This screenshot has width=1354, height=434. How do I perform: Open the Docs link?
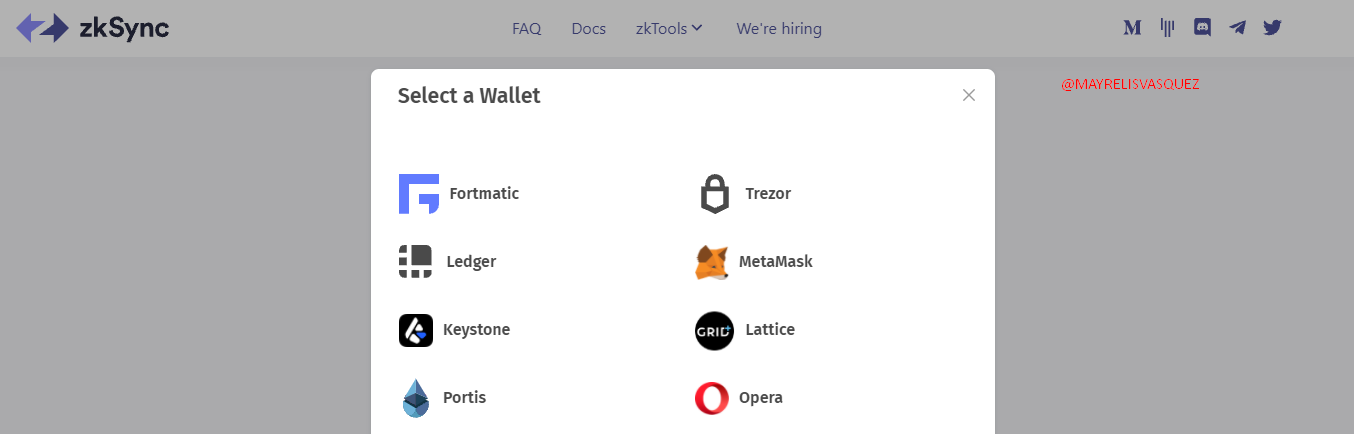[x=589, y=29]
